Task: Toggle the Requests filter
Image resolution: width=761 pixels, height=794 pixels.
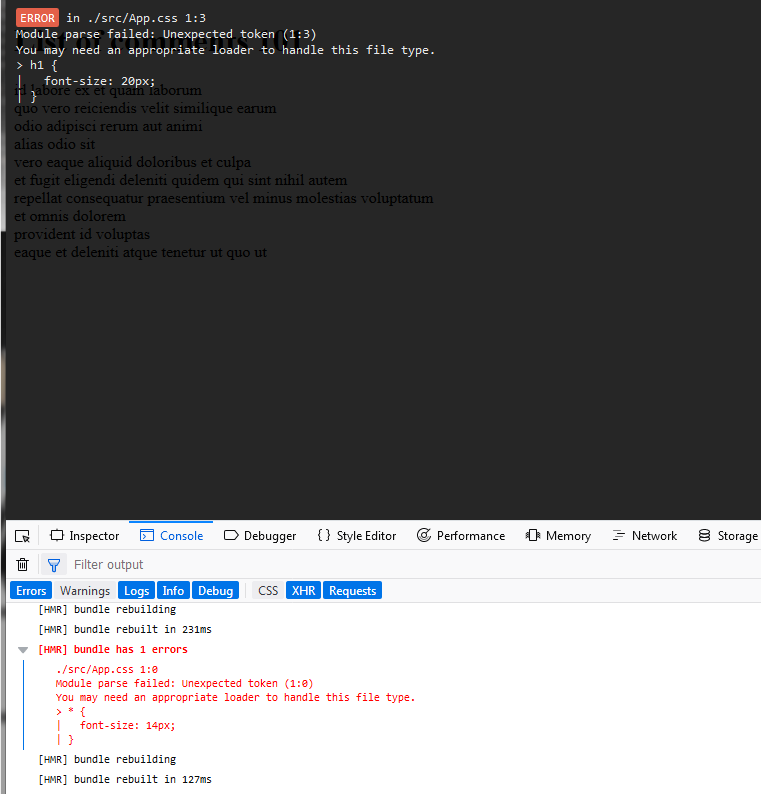Action: point(352,590)
